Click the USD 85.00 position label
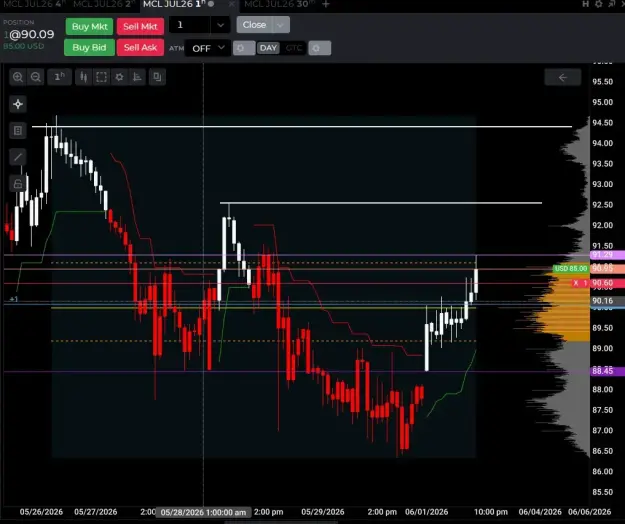 coord(571,269)
